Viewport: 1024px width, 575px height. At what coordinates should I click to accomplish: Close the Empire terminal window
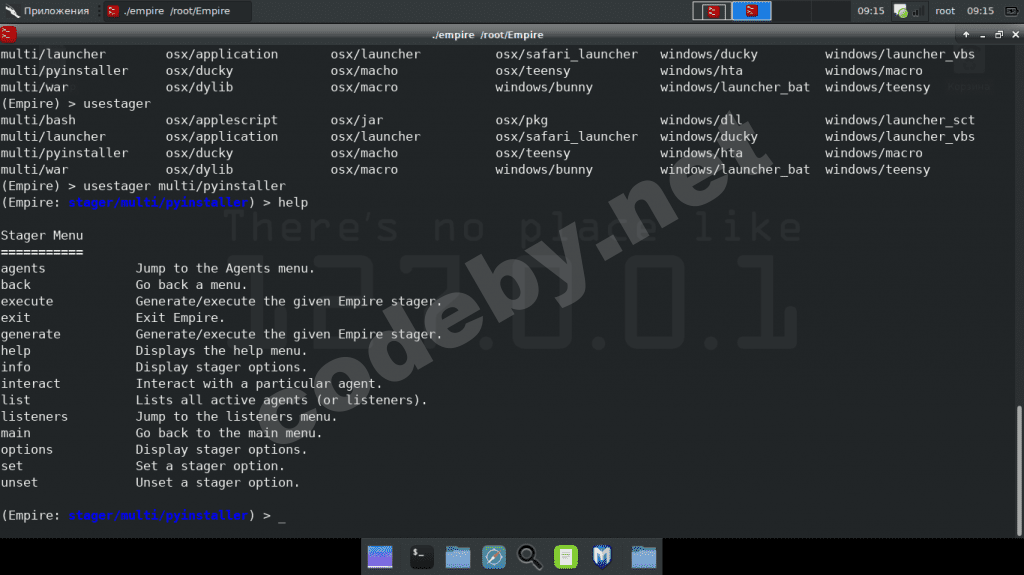1015,35
